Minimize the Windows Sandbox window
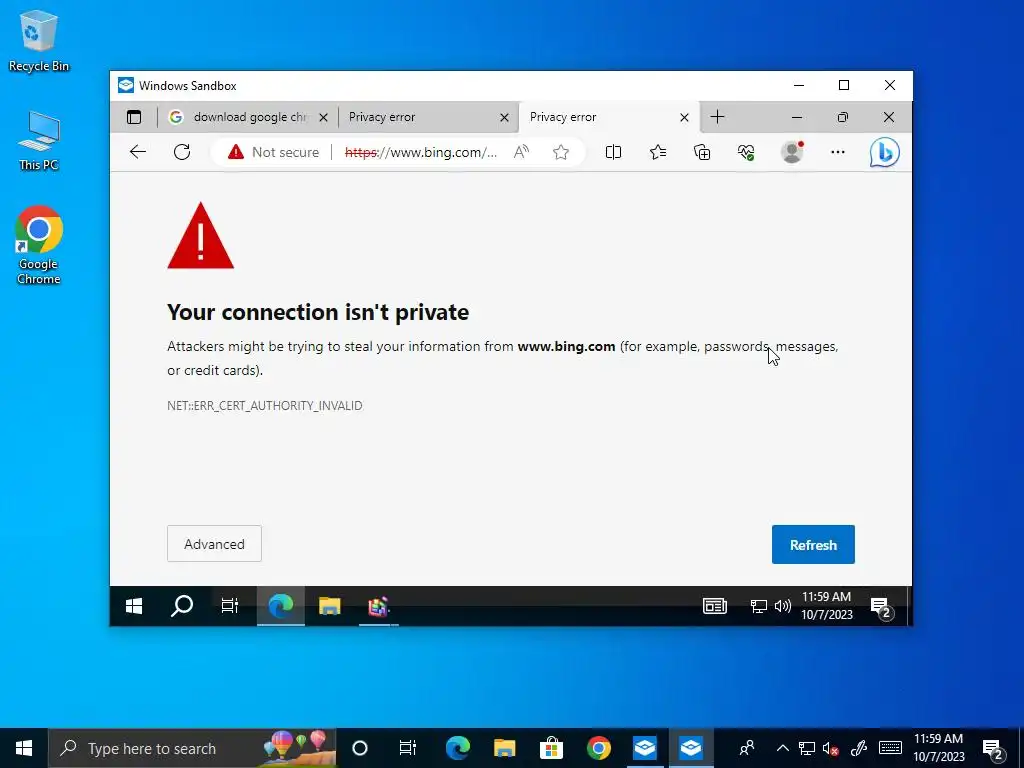 click(799, 86)
